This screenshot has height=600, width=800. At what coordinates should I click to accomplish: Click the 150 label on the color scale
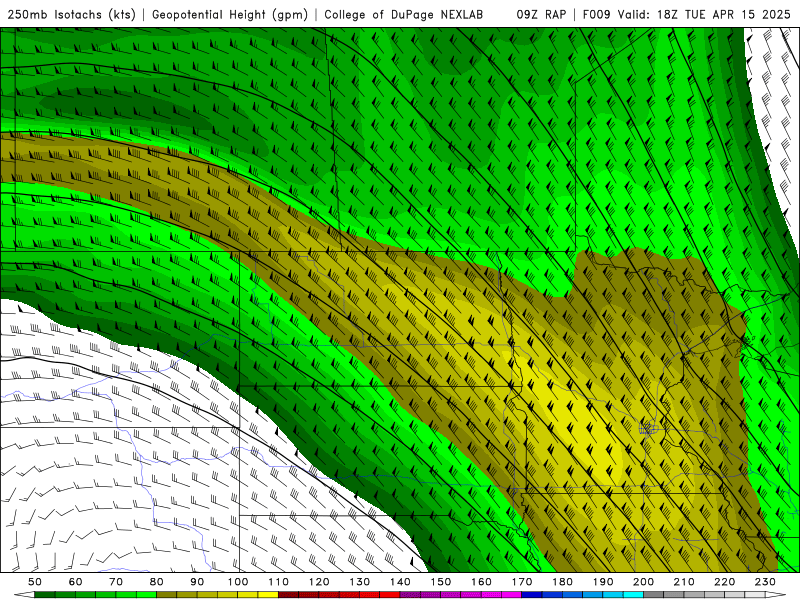pos(441,582)
